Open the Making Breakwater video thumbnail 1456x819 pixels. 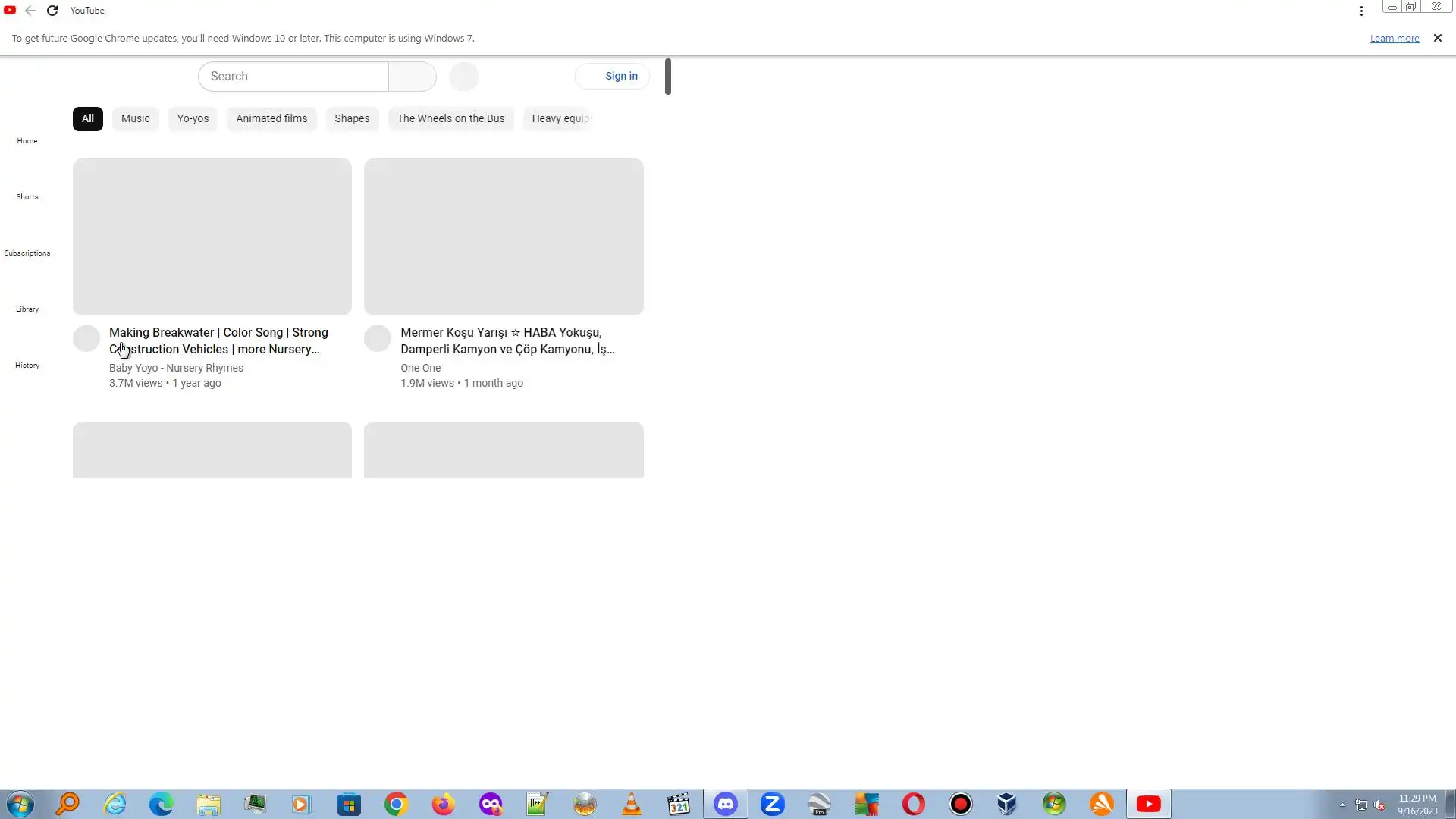point(212,237)
